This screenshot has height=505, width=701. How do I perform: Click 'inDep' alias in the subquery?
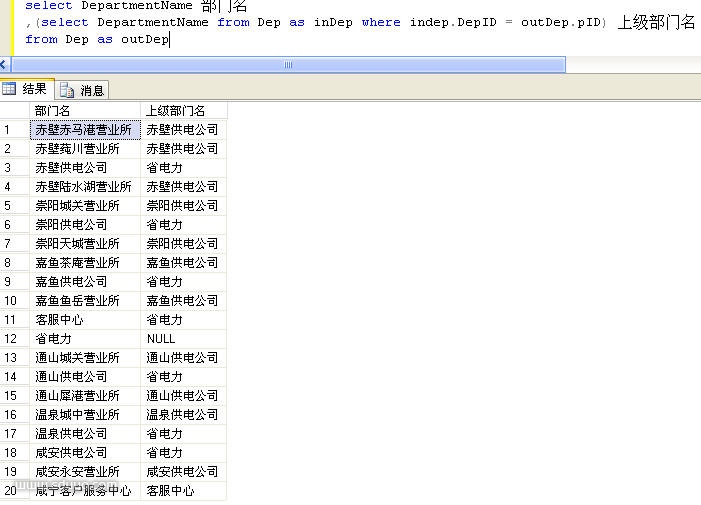333,22
